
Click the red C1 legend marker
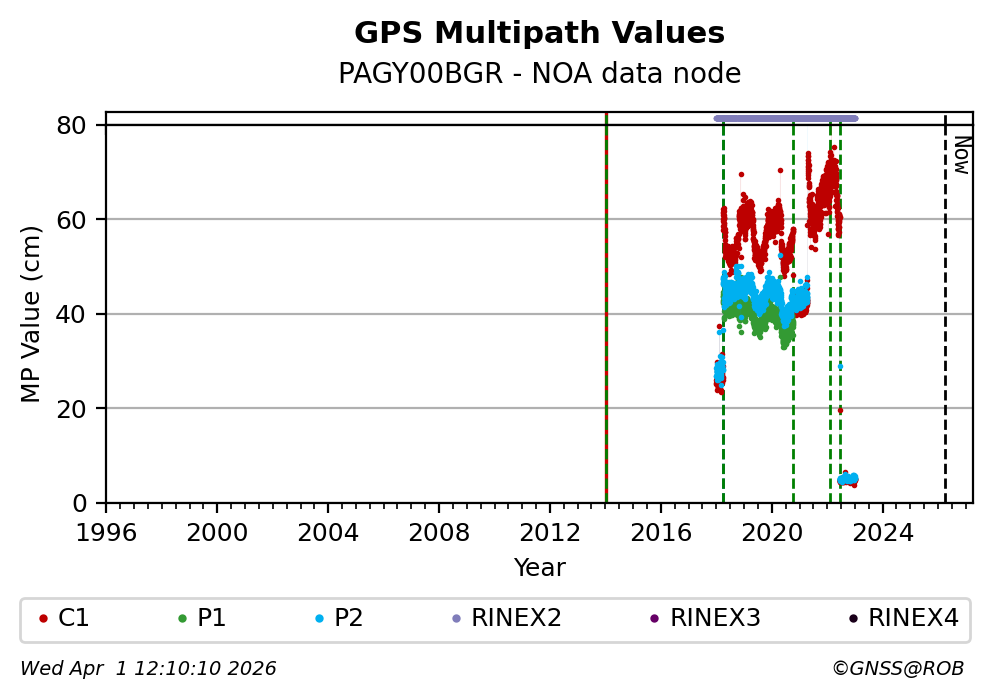tap(43, 619)
